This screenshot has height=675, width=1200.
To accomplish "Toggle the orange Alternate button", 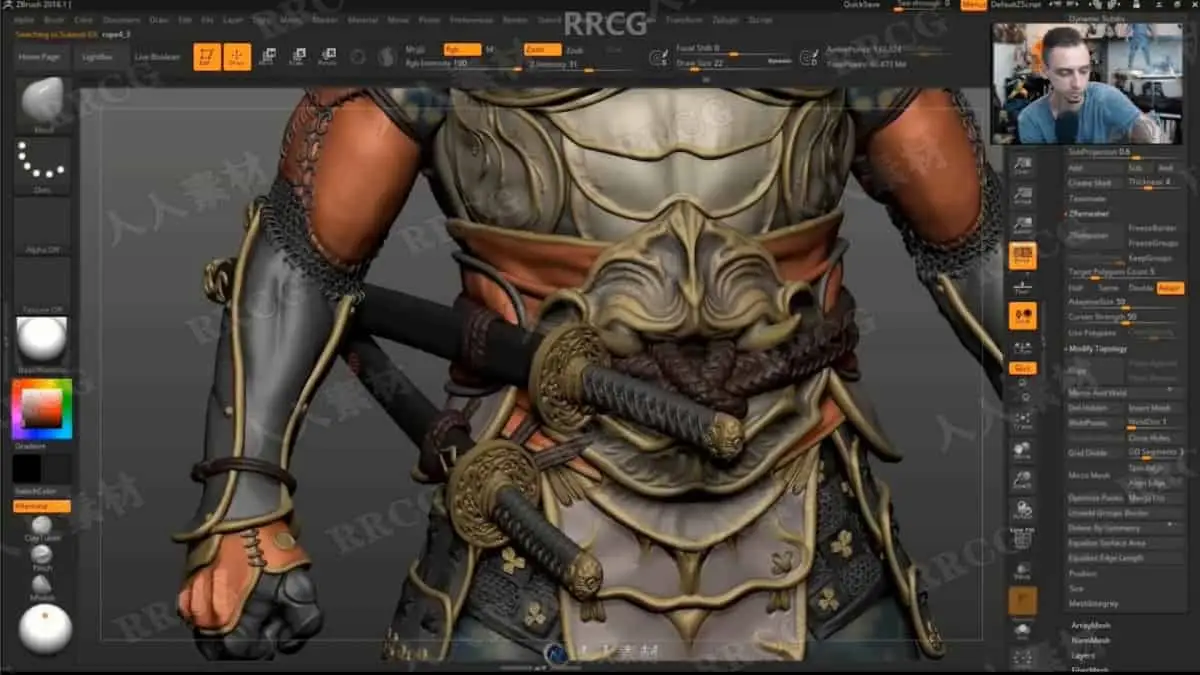I will [x=42, y=506].
